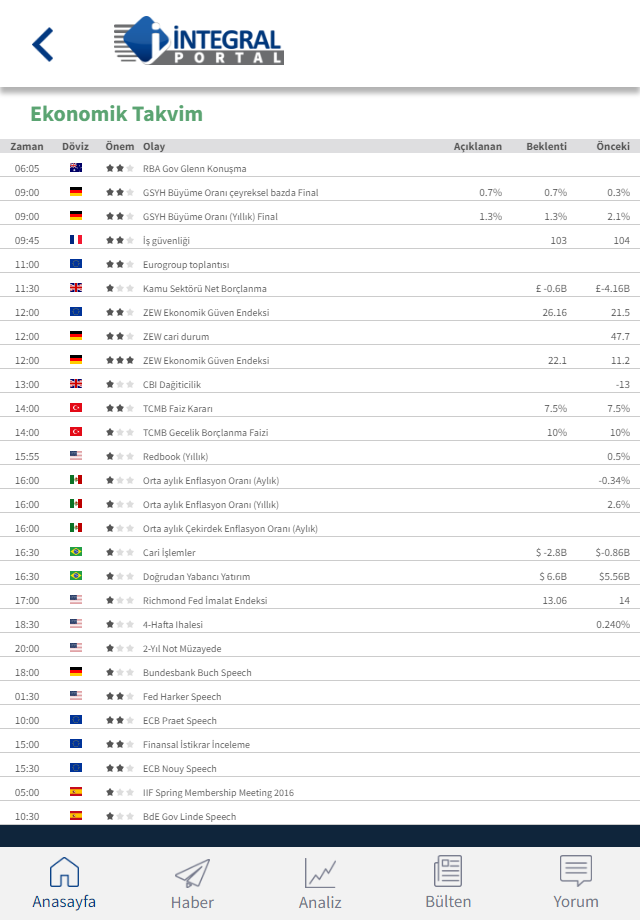Click the Beklenti column header
This screenshot has width=640, height=920.
pyautogui.click(x=546, y=146)
